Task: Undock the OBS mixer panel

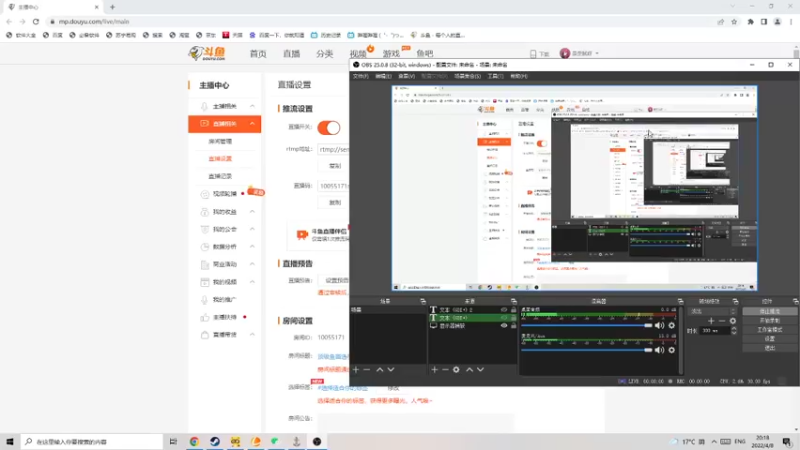Action: 680,302
